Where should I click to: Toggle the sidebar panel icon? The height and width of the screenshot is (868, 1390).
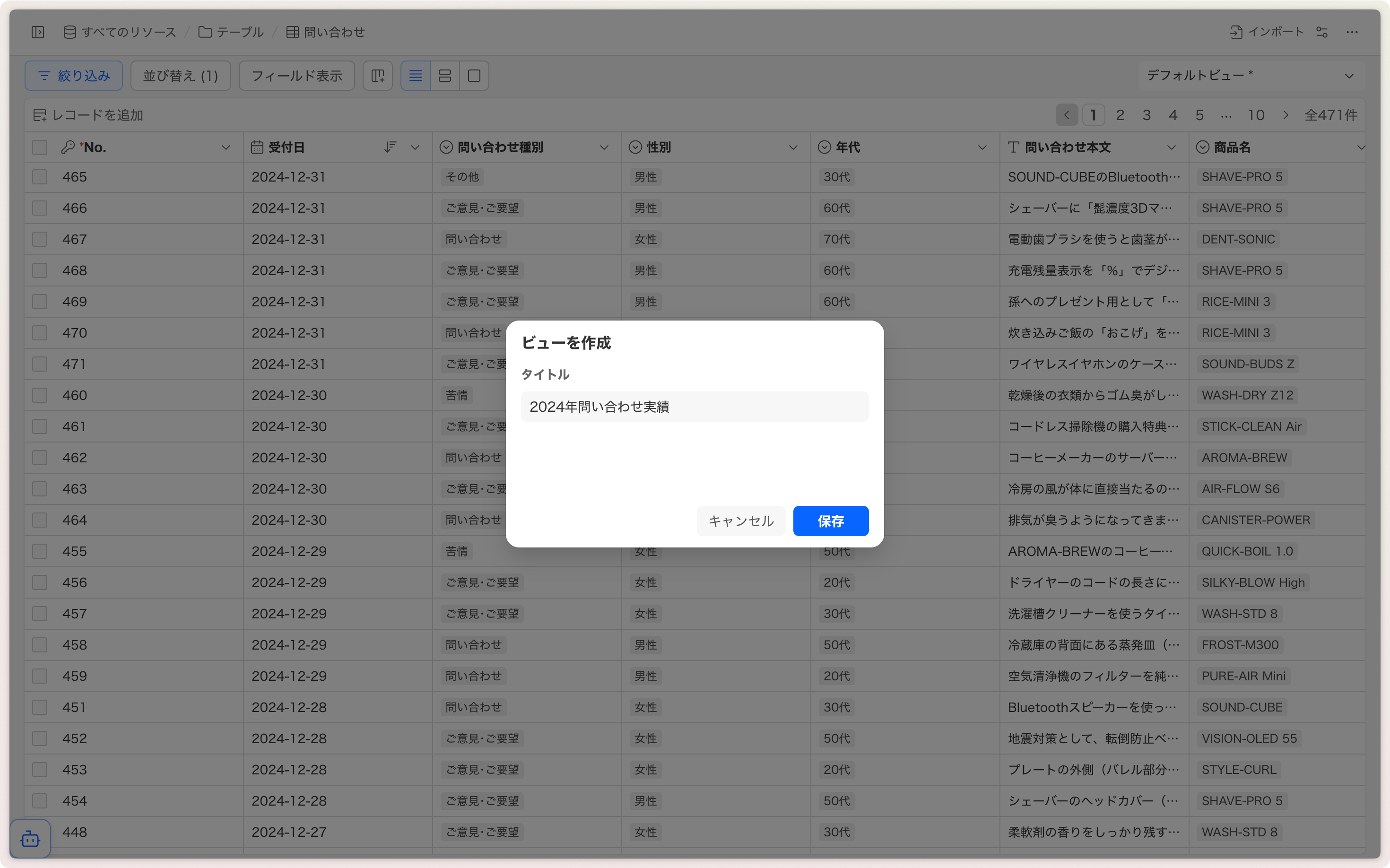tap(38, 32)
